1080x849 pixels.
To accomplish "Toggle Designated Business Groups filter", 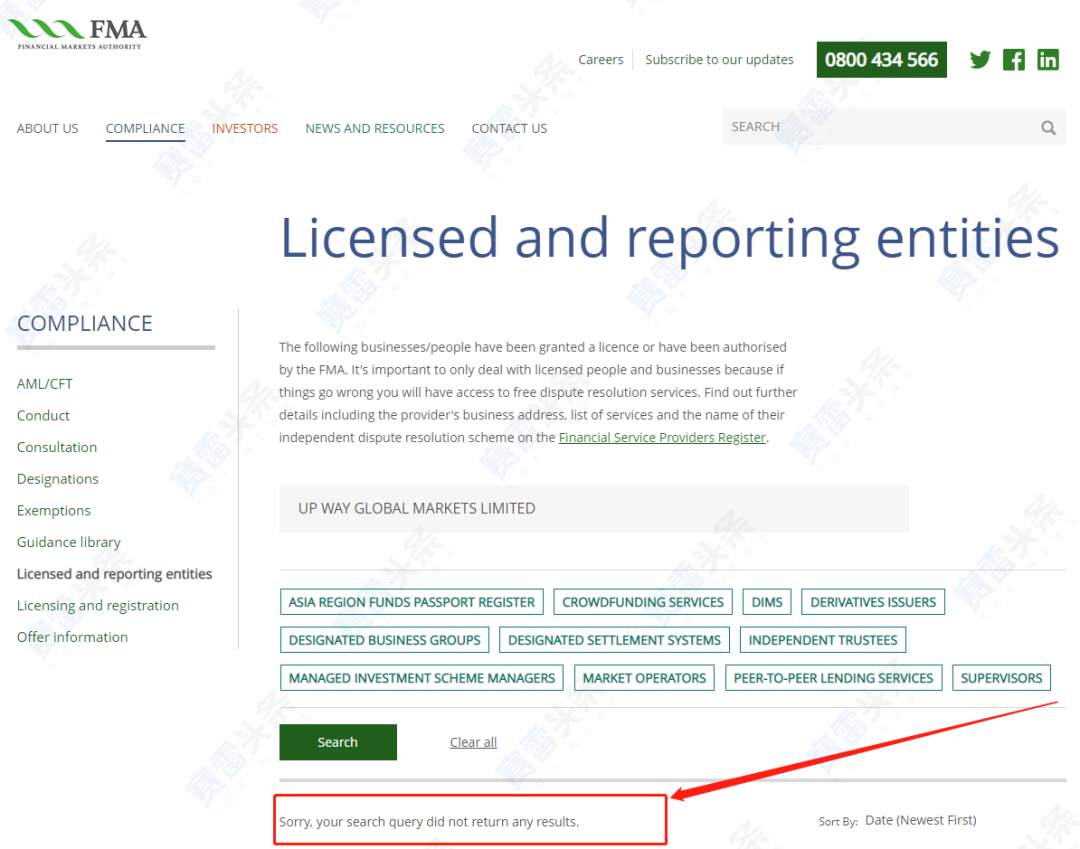I will coord(384,640).
